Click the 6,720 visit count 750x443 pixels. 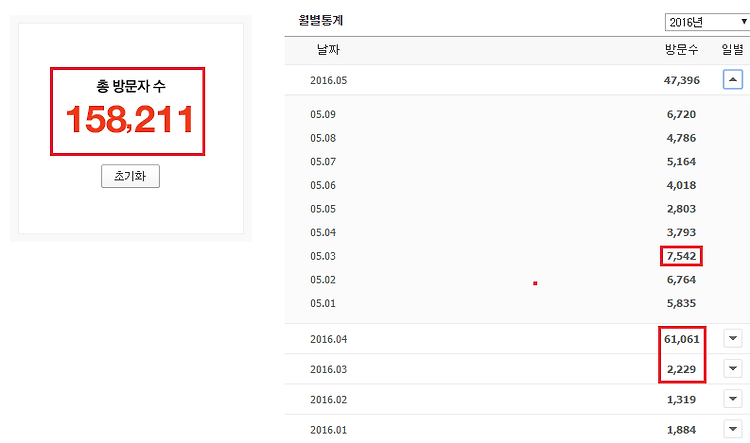[x=682, y=114]
